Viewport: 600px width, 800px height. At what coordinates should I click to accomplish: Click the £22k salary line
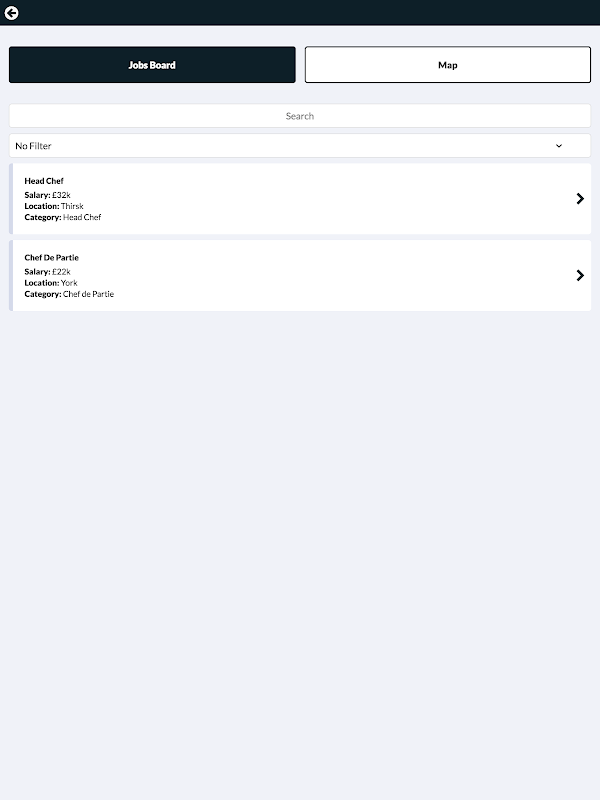click(48, 271)
